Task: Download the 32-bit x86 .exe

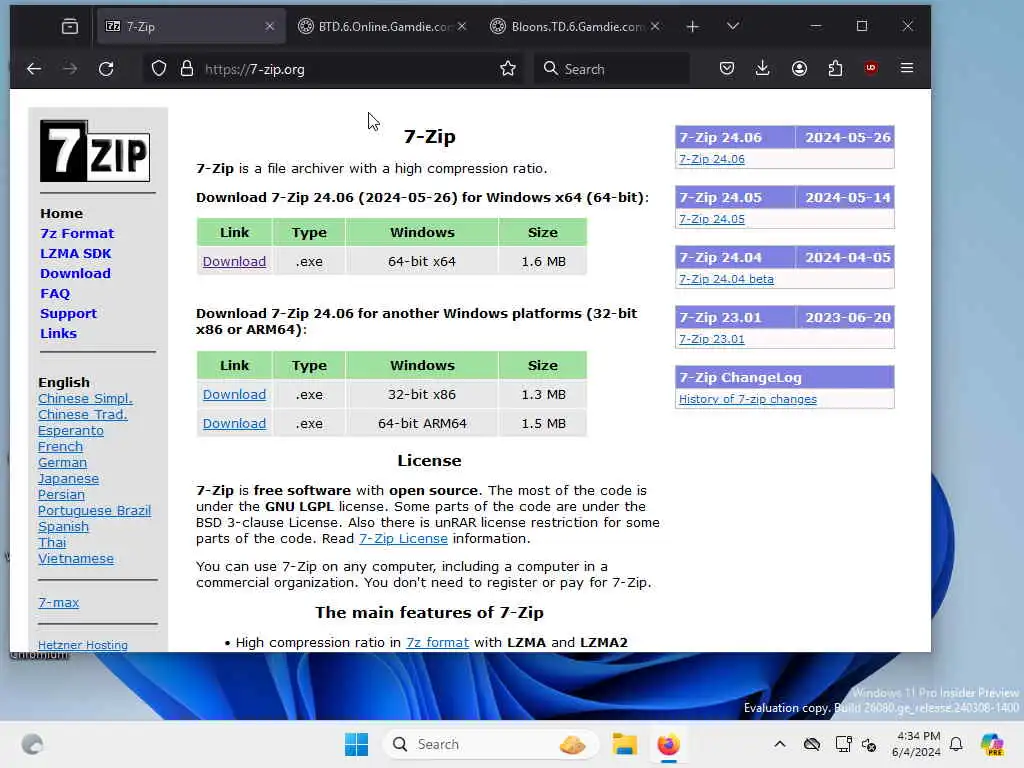Action: 234,394
